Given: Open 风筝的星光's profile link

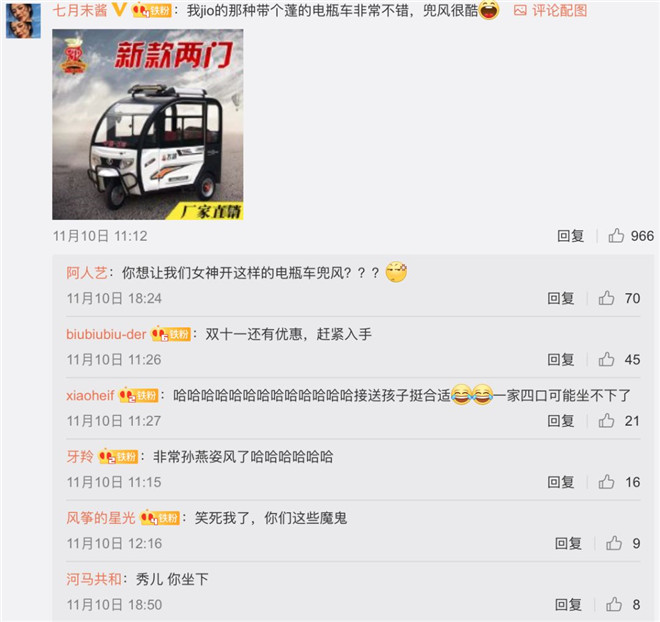Looking at the screenshot, I should coord(101,518).
